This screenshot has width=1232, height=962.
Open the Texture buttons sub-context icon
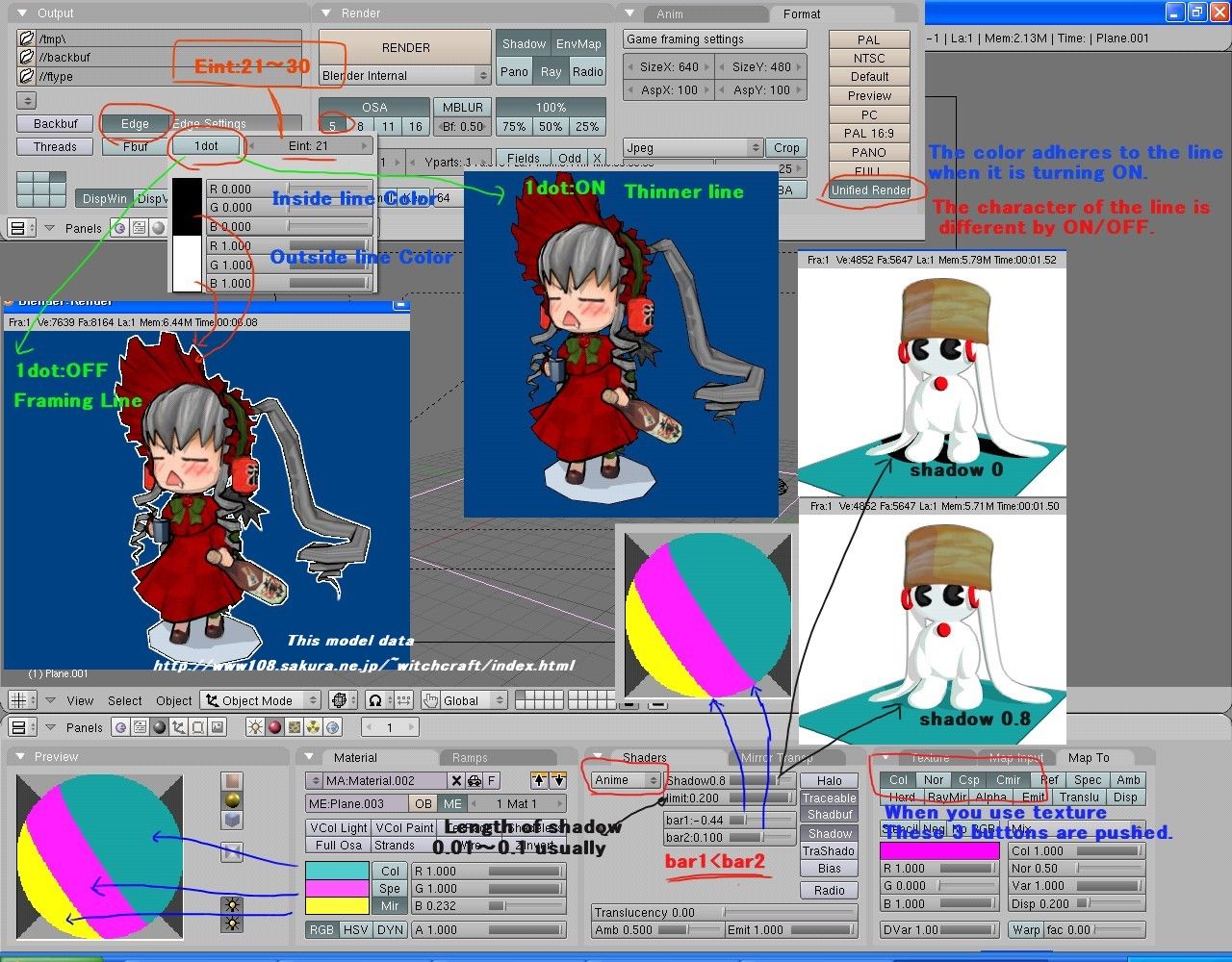click(295, 727)
